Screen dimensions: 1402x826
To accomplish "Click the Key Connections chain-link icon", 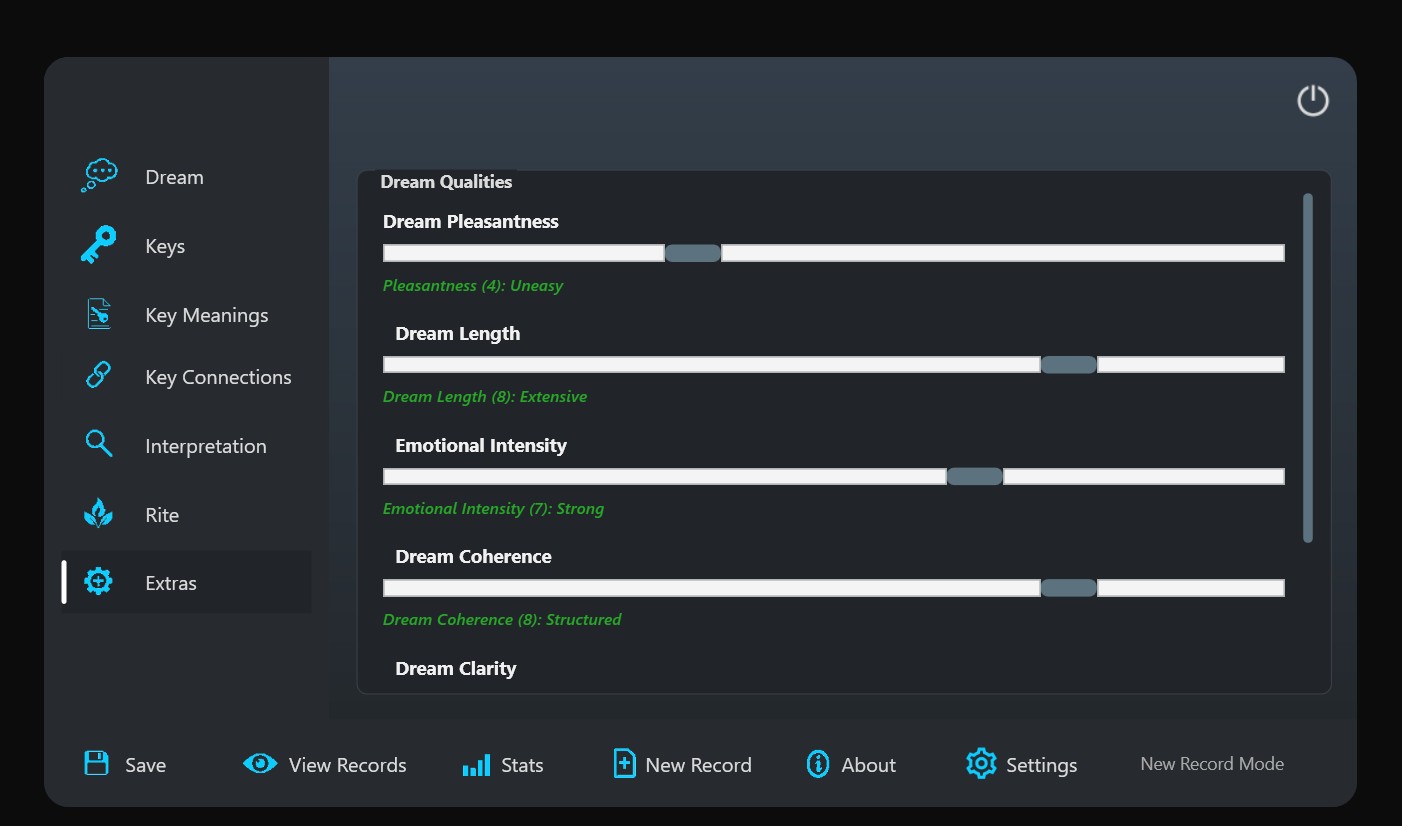I will 98,376.
